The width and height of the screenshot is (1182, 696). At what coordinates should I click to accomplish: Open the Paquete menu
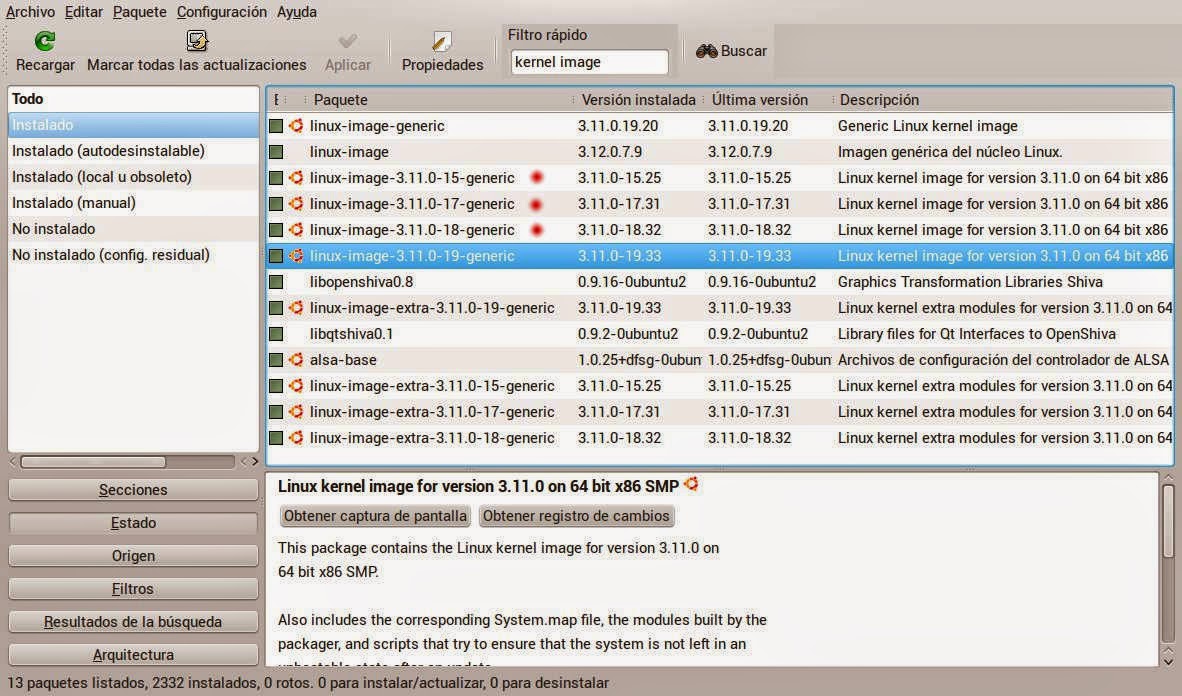click(x=139, y=12)
